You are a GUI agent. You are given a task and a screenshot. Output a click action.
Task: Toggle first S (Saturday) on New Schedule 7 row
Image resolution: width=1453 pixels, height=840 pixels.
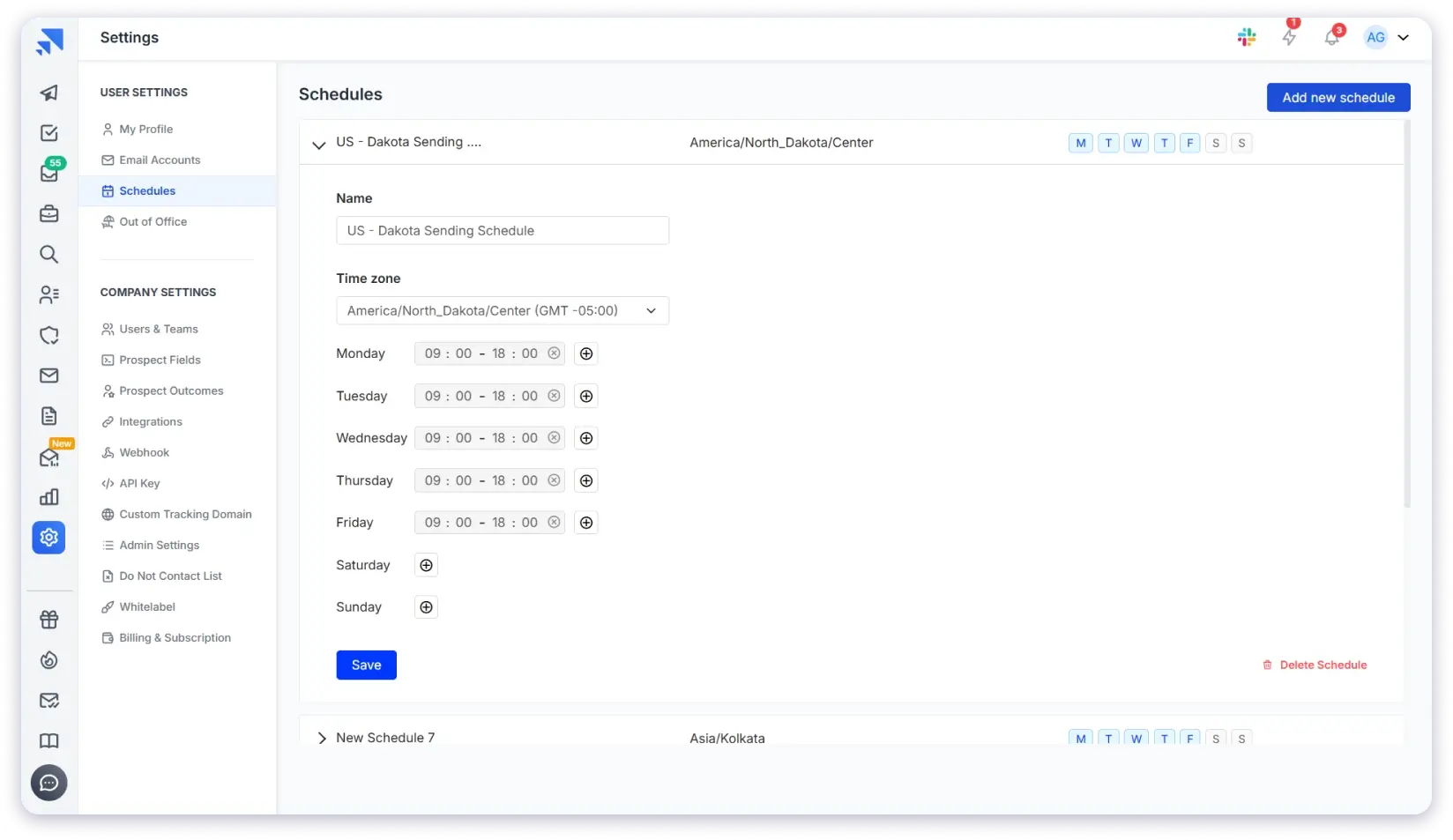[x=1216, y=738]
